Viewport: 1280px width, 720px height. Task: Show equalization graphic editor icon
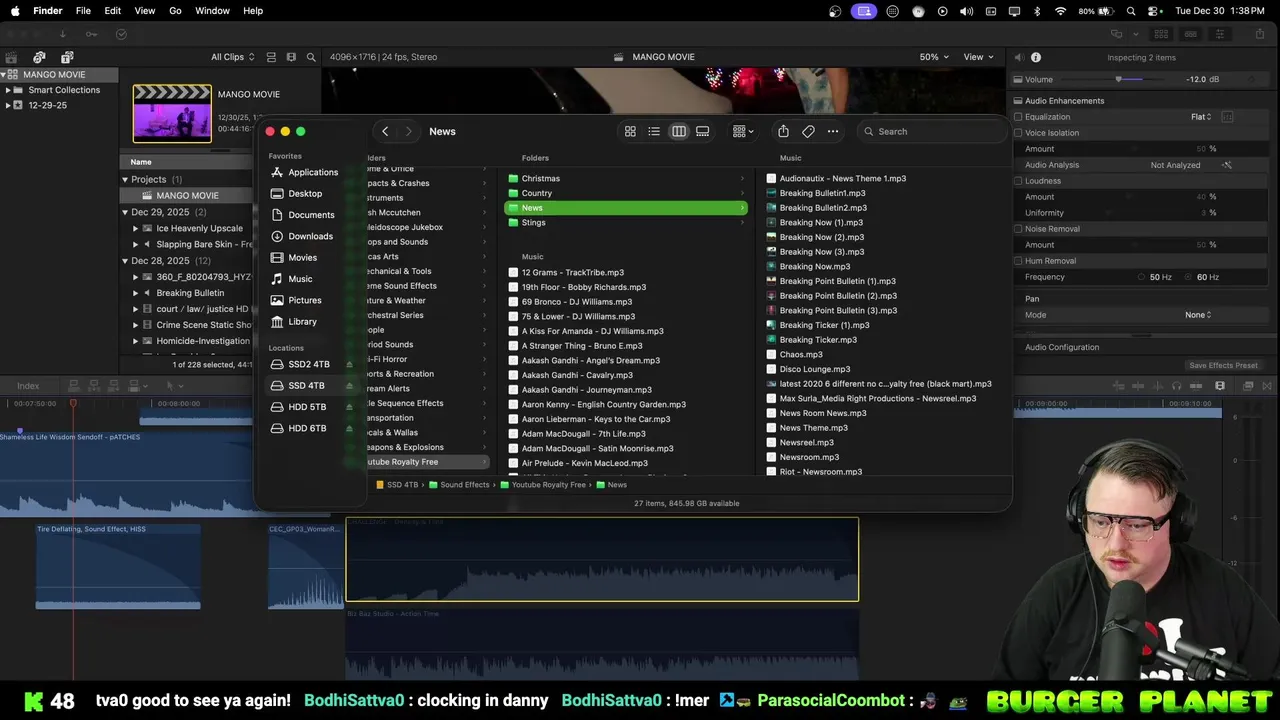(x=1227, y=117)
